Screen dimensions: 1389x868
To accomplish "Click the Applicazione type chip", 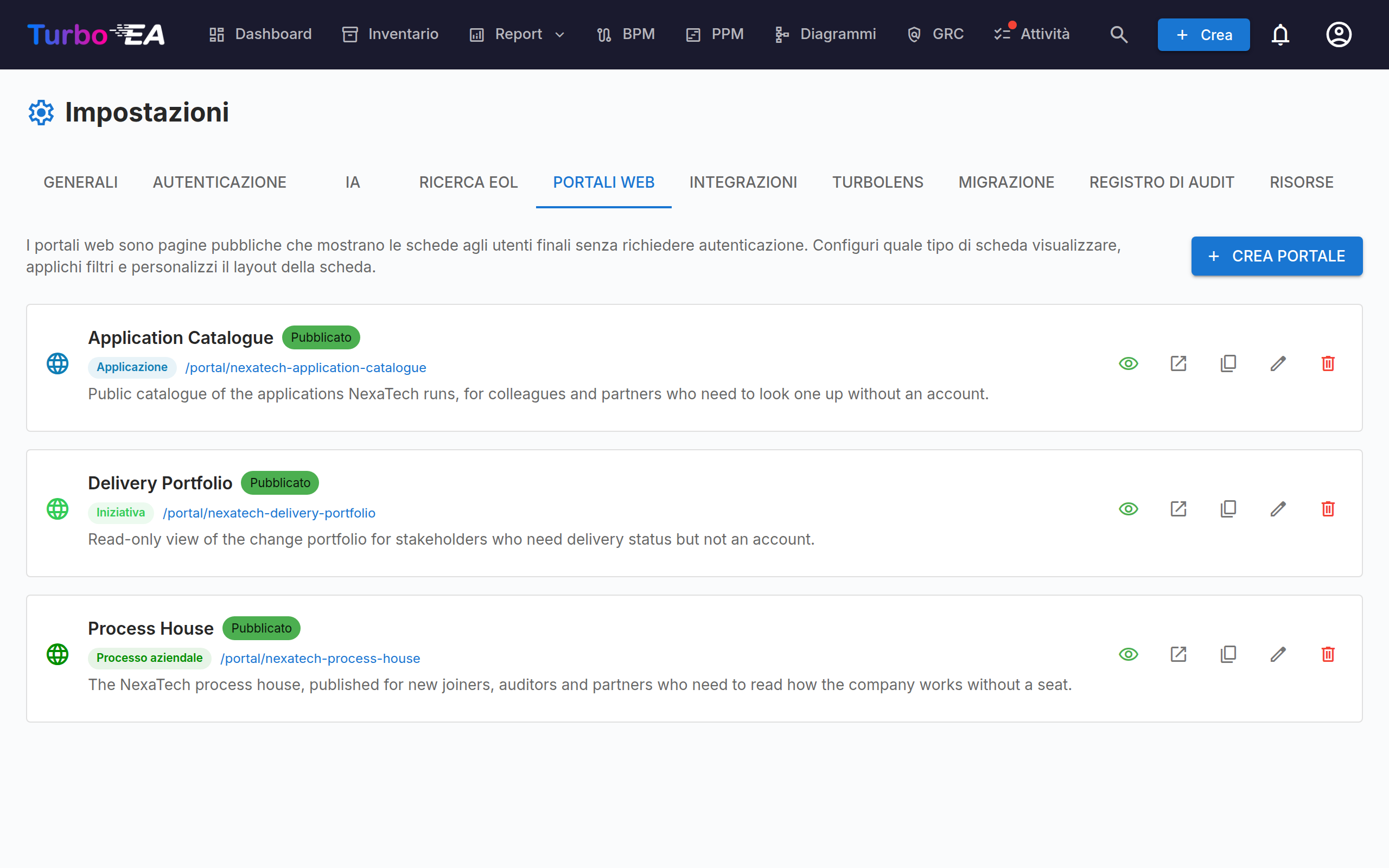I will 132,367.
